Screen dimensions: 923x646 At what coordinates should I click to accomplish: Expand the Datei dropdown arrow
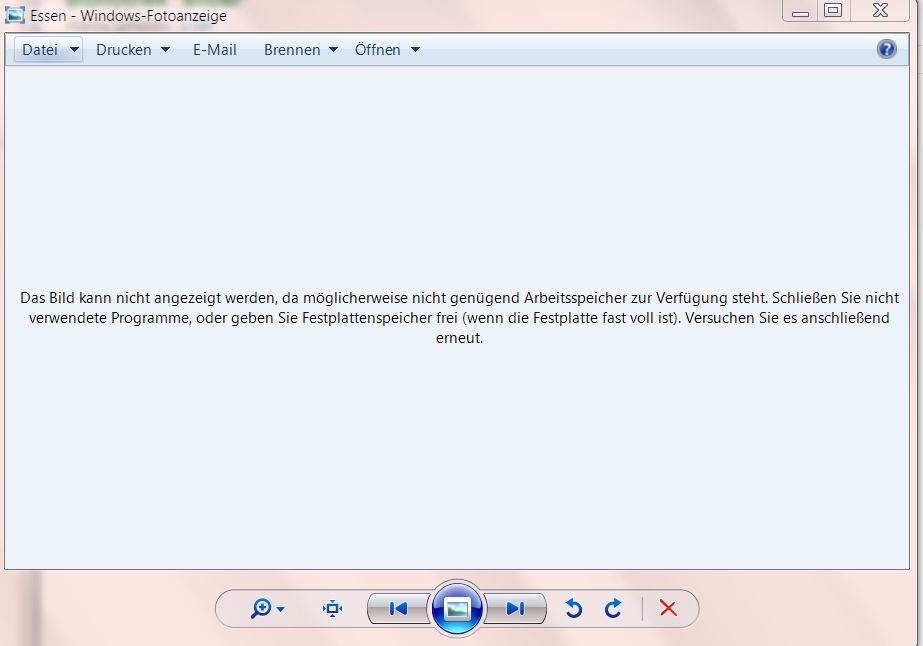coord(74,50)
